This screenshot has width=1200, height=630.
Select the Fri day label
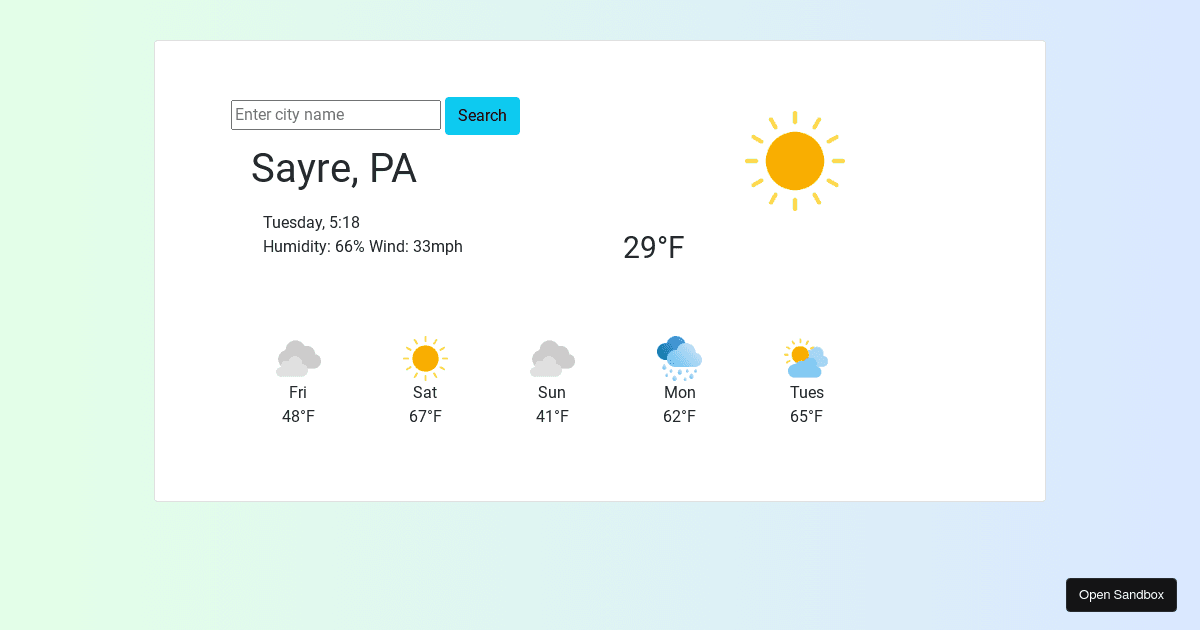298,392
